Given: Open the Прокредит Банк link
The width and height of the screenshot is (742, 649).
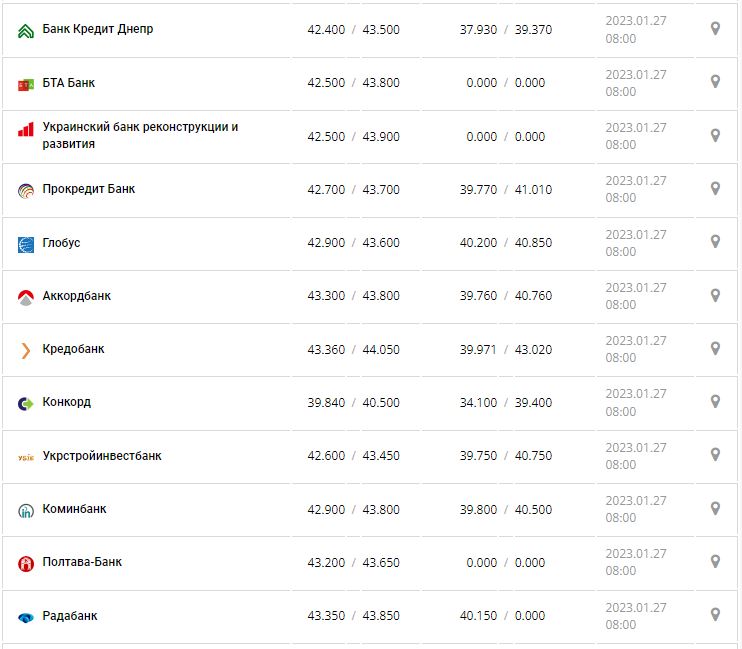Looking at the screenshot, I should coord(89,189).
